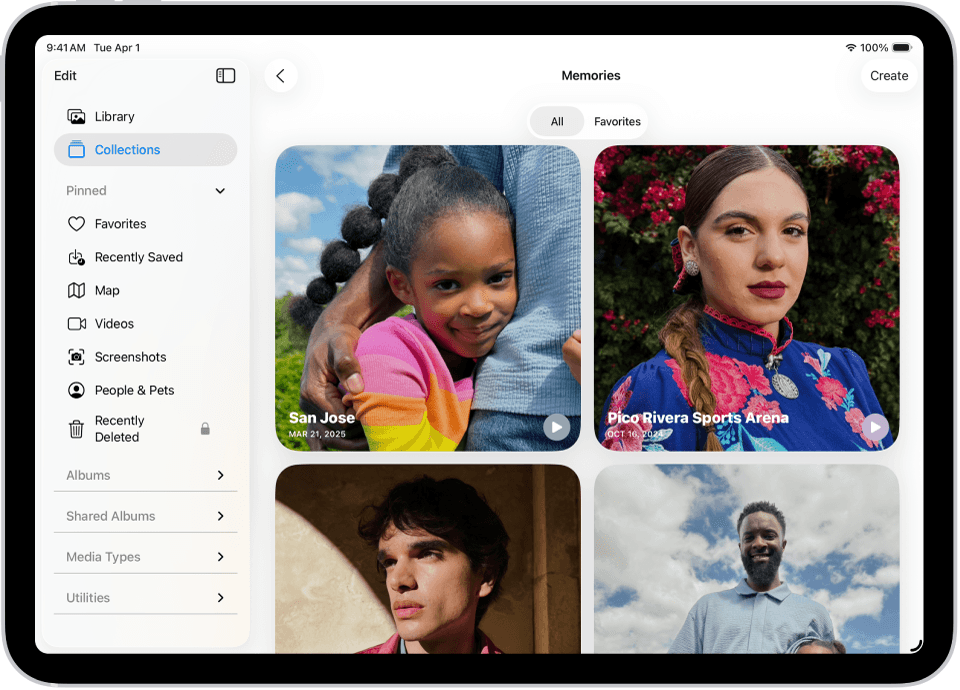Expand the Media Types section chevron
Image resolution: width=960 pixels, height=690 pixels.
coord(220,557)
